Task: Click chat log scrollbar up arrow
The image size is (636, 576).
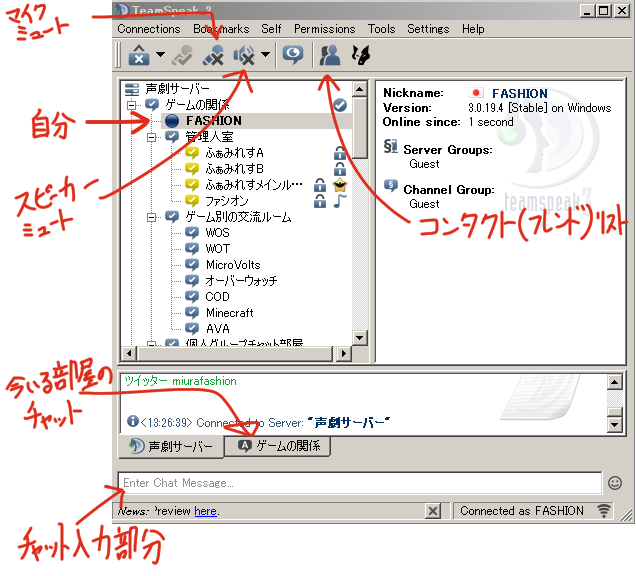Action: 615,382
